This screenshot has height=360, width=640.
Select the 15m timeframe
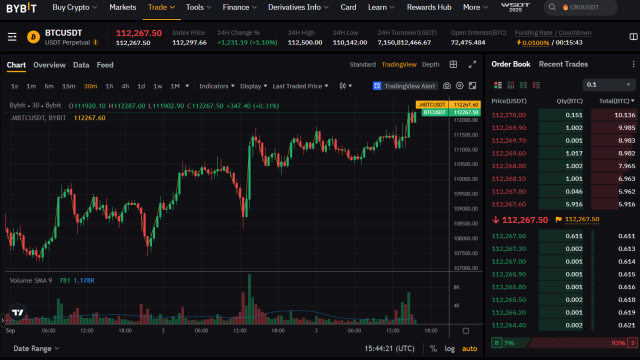[69, 86]
